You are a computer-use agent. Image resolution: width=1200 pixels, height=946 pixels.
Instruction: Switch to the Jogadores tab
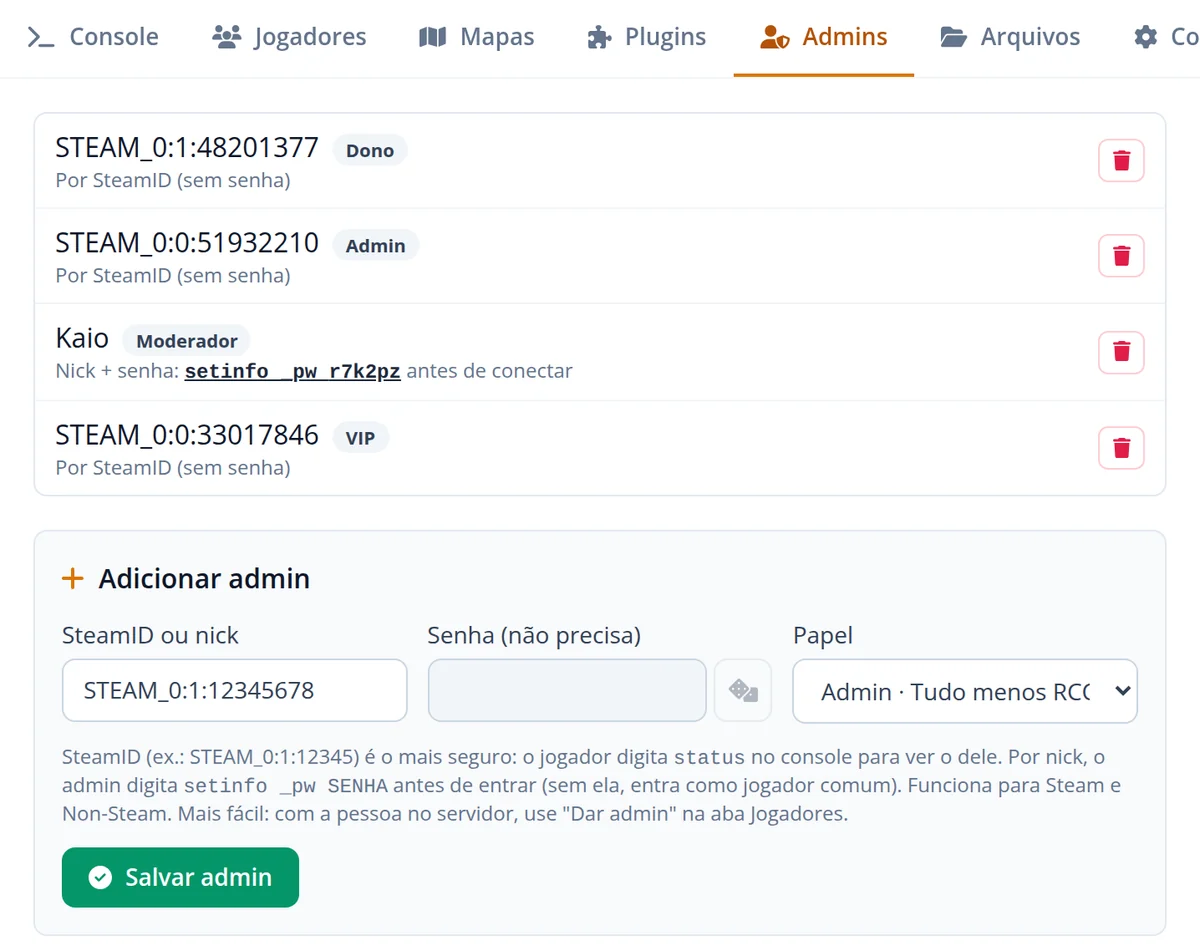coord(290,37)
